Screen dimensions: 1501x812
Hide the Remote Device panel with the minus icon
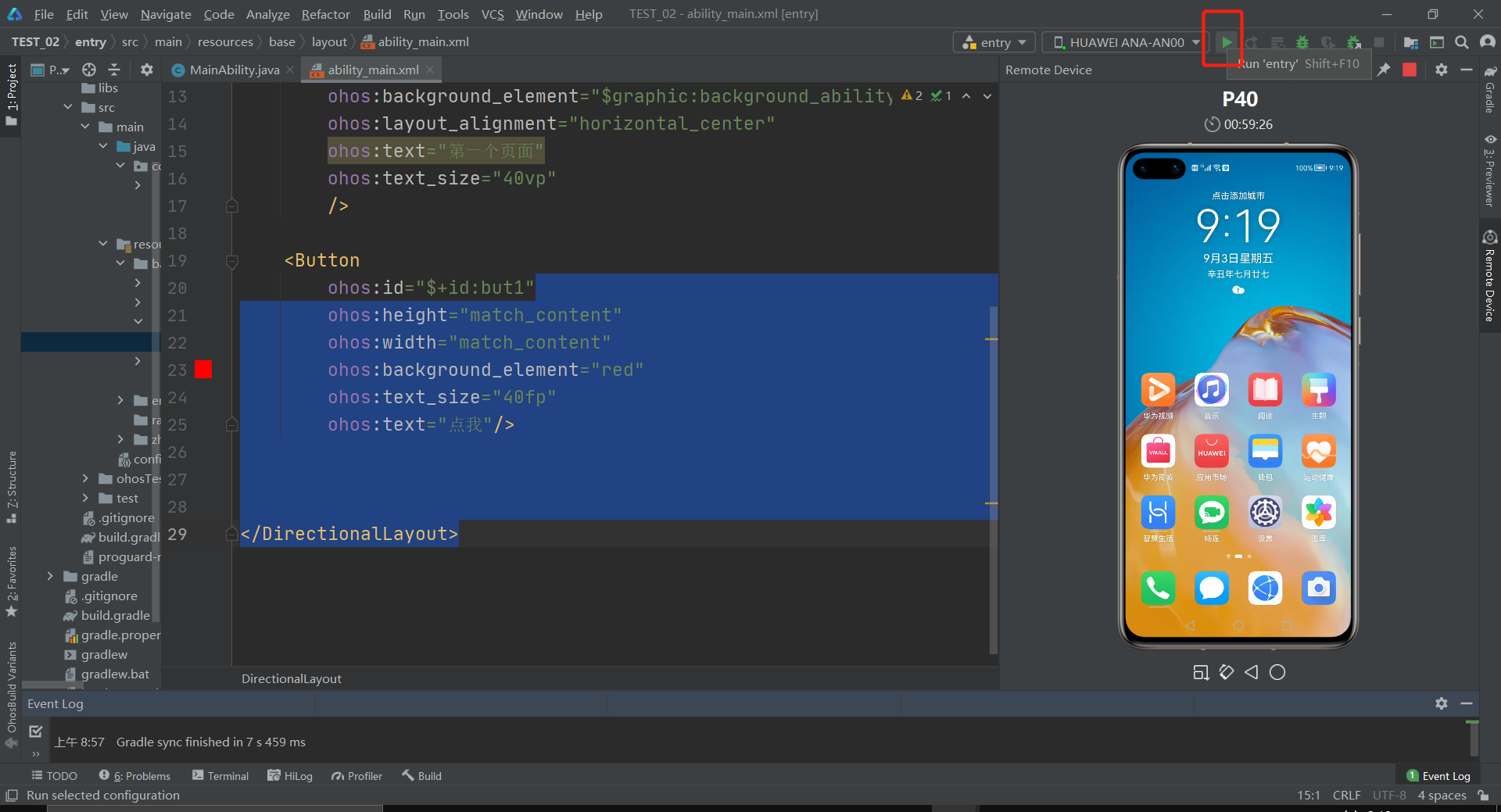1467,70
